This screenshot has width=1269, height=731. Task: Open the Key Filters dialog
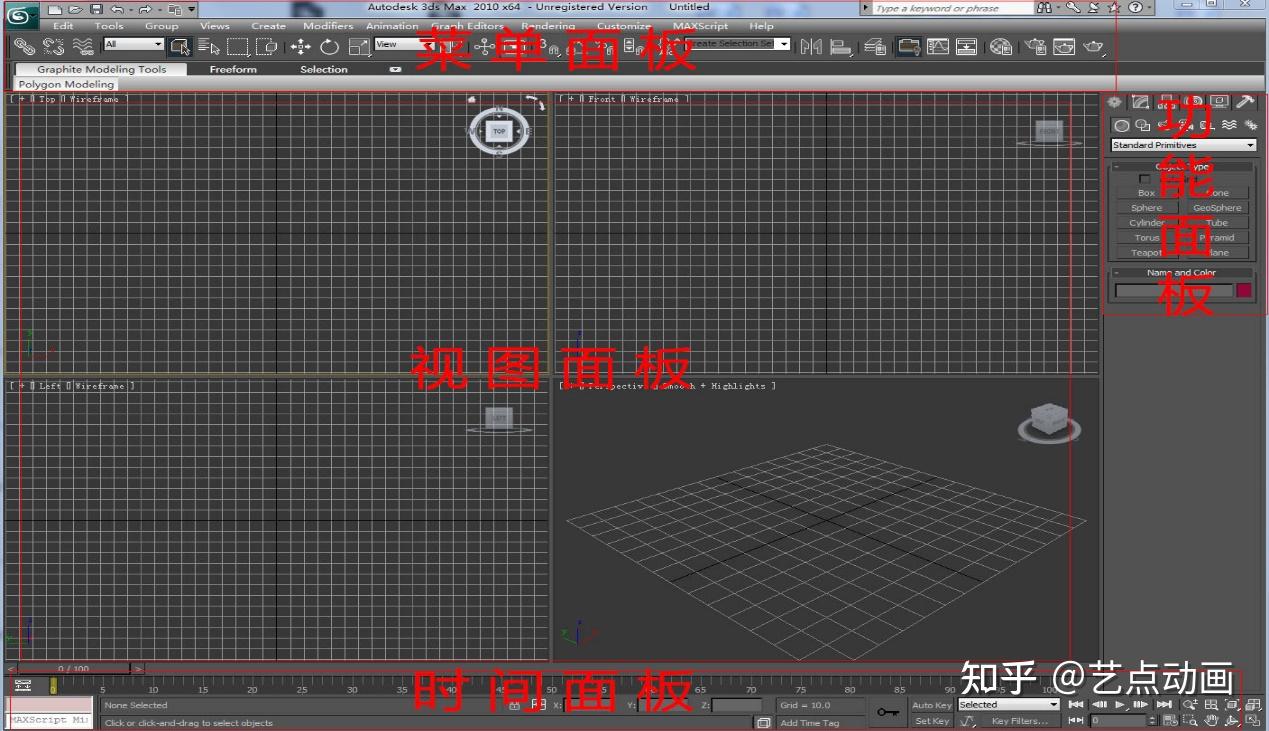tap(1020, 721)
